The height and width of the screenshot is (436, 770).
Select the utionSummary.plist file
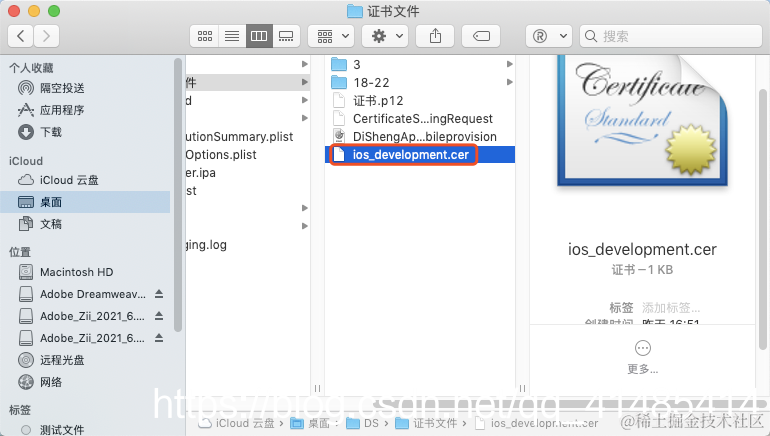pos(240,136)
